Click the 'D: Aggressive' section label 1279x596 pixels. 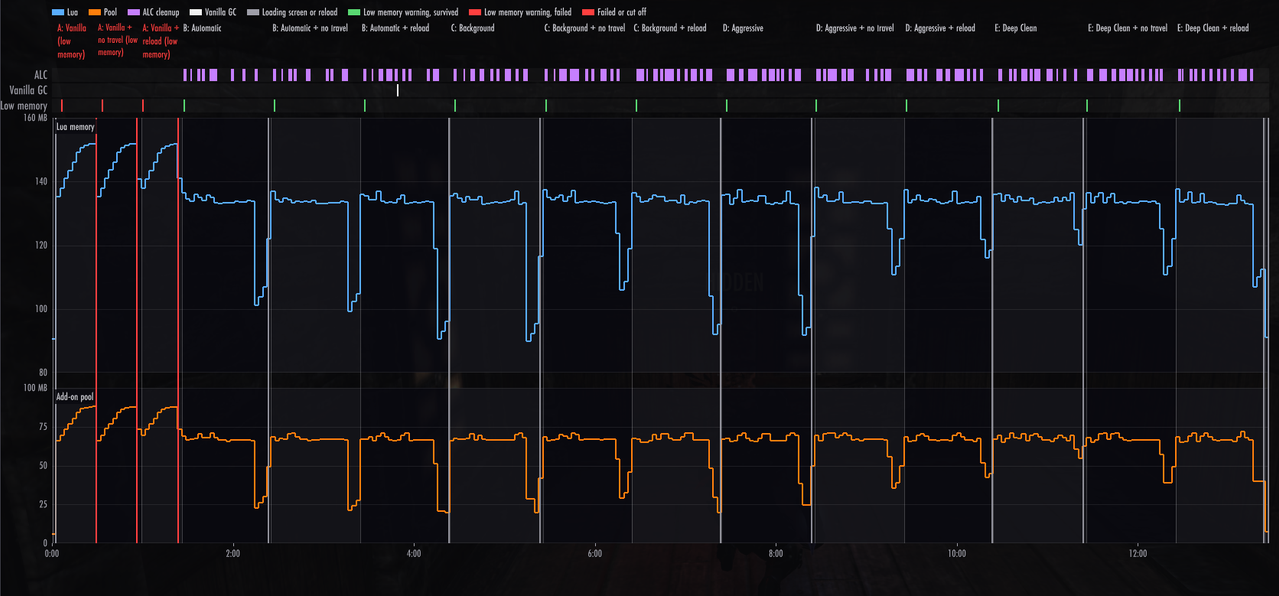pos(743,28)
